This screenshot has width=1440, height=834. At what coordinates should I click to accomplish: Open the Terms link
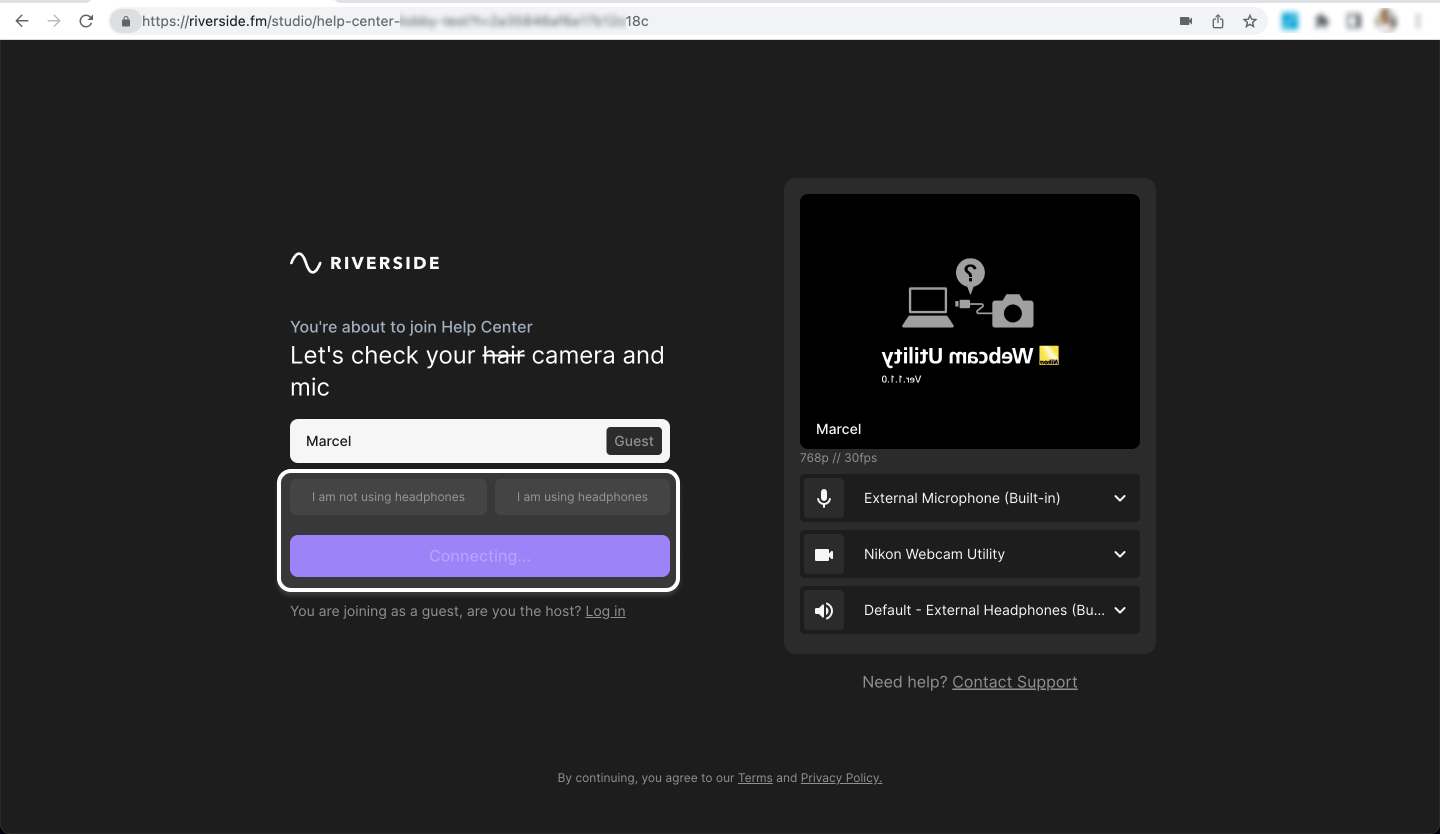[x=755, y=778]
